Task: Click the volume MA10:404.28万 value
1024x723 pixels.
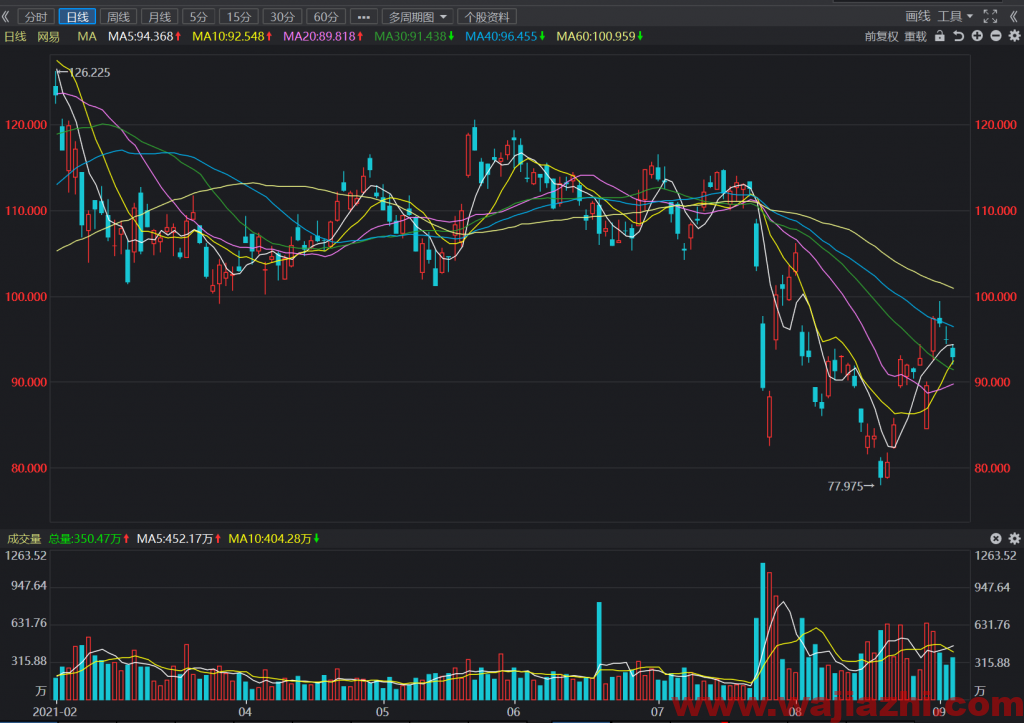Action: click(x=274, y=539)
